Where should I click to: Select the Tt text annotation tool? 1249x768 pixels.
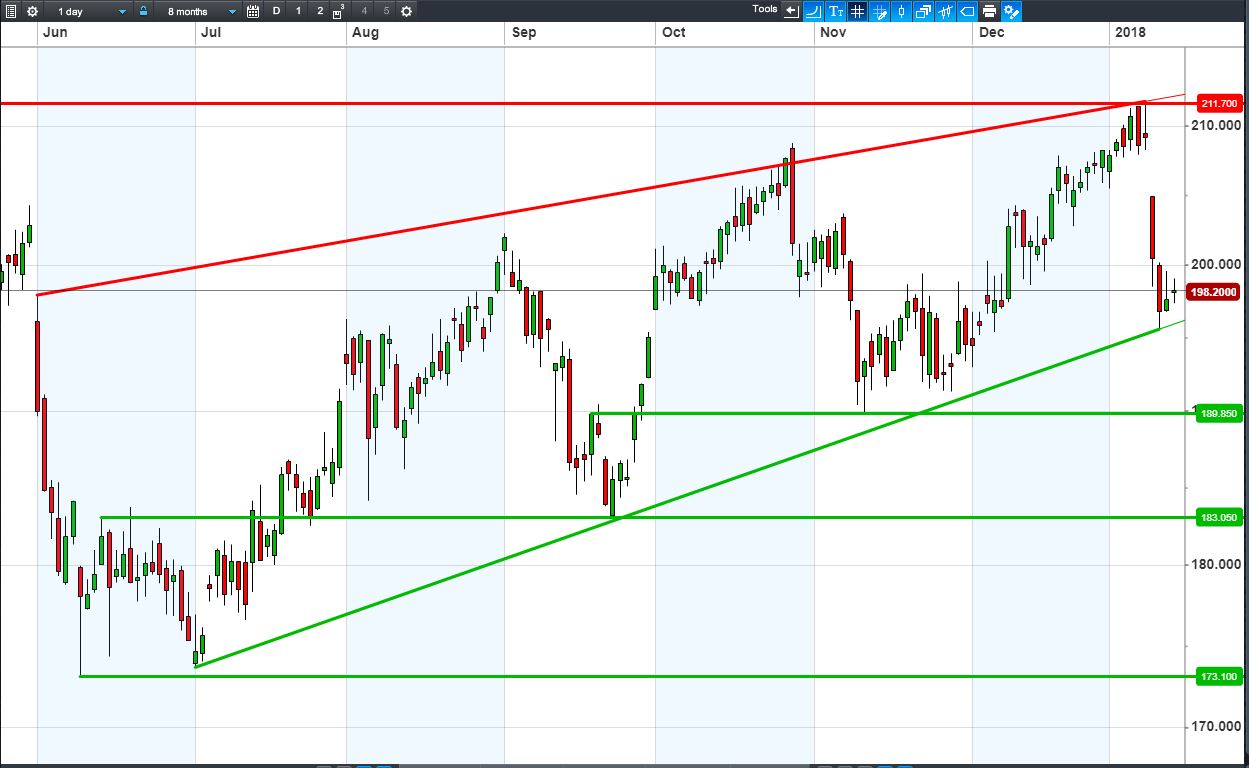[835, 11]
